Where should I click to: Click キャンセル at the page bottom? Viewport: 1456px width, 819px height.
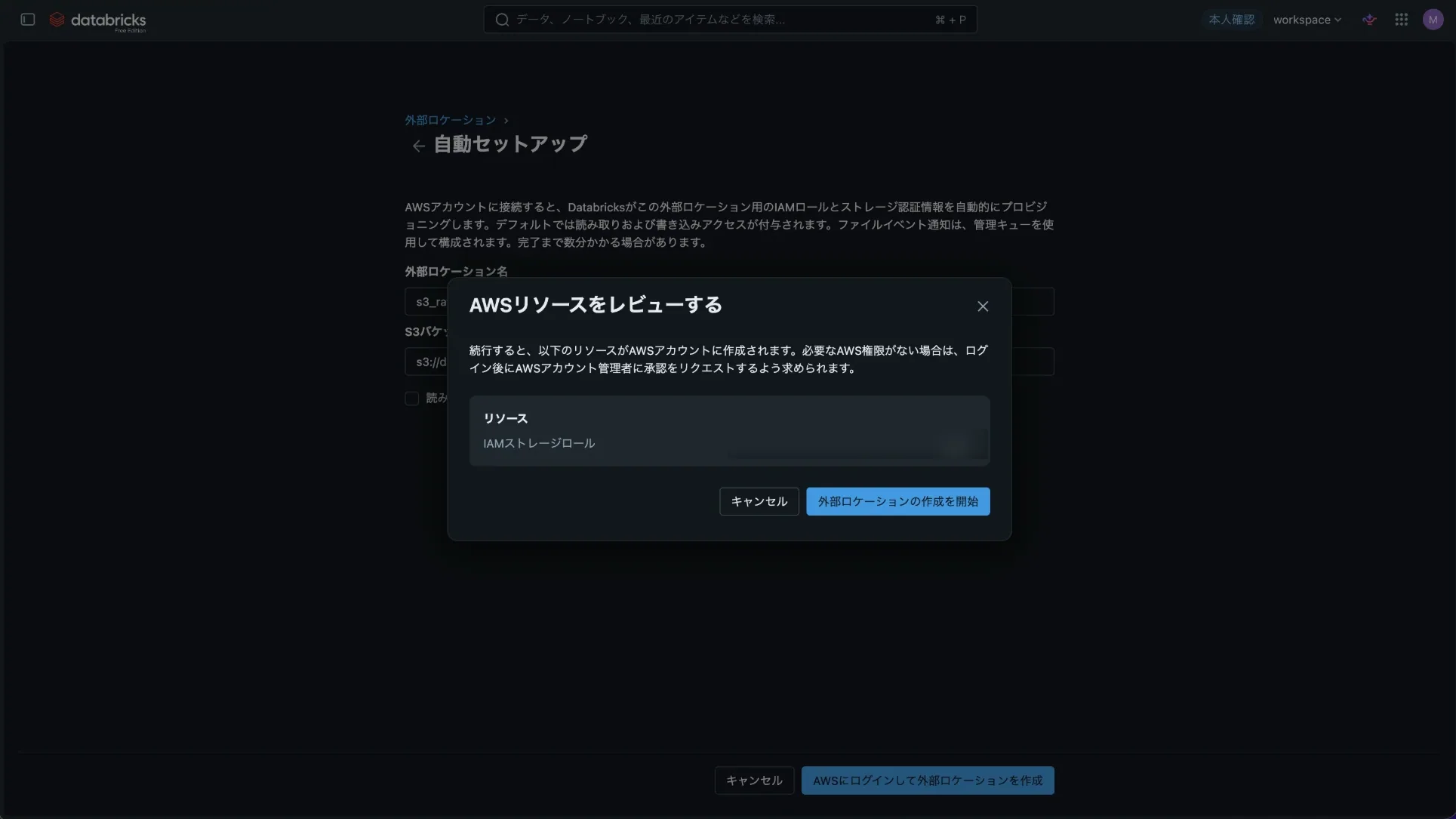(753, 781)
